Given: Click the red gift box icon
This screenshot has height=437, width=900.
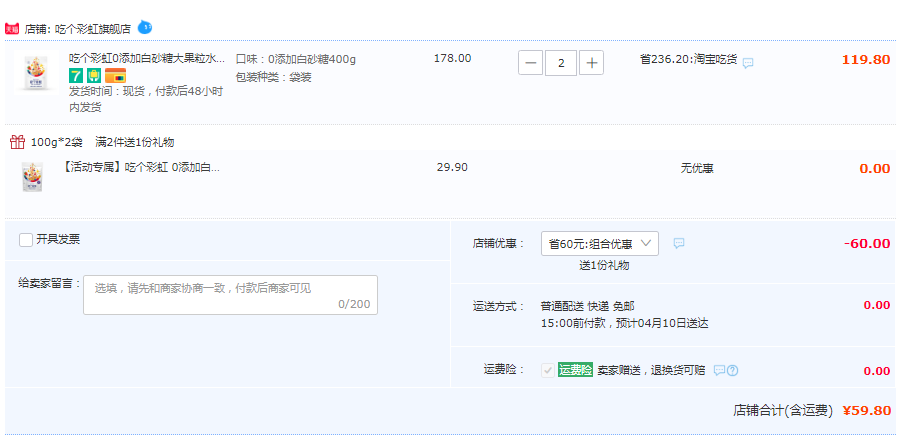Looking at the screenshot, I should pos(18,142).
